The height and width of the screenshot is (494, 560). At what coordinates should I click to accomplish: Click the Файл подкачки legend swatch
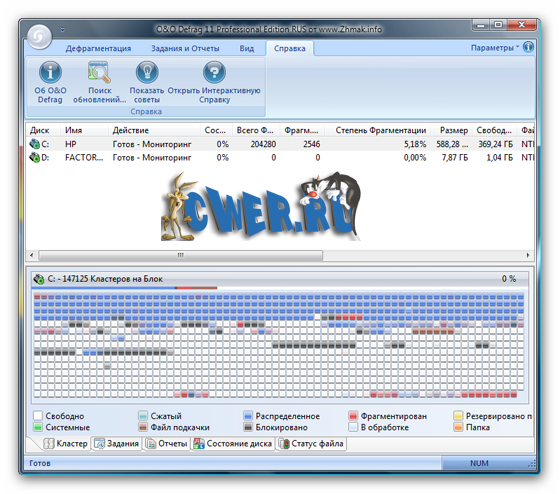click(143, 427)
